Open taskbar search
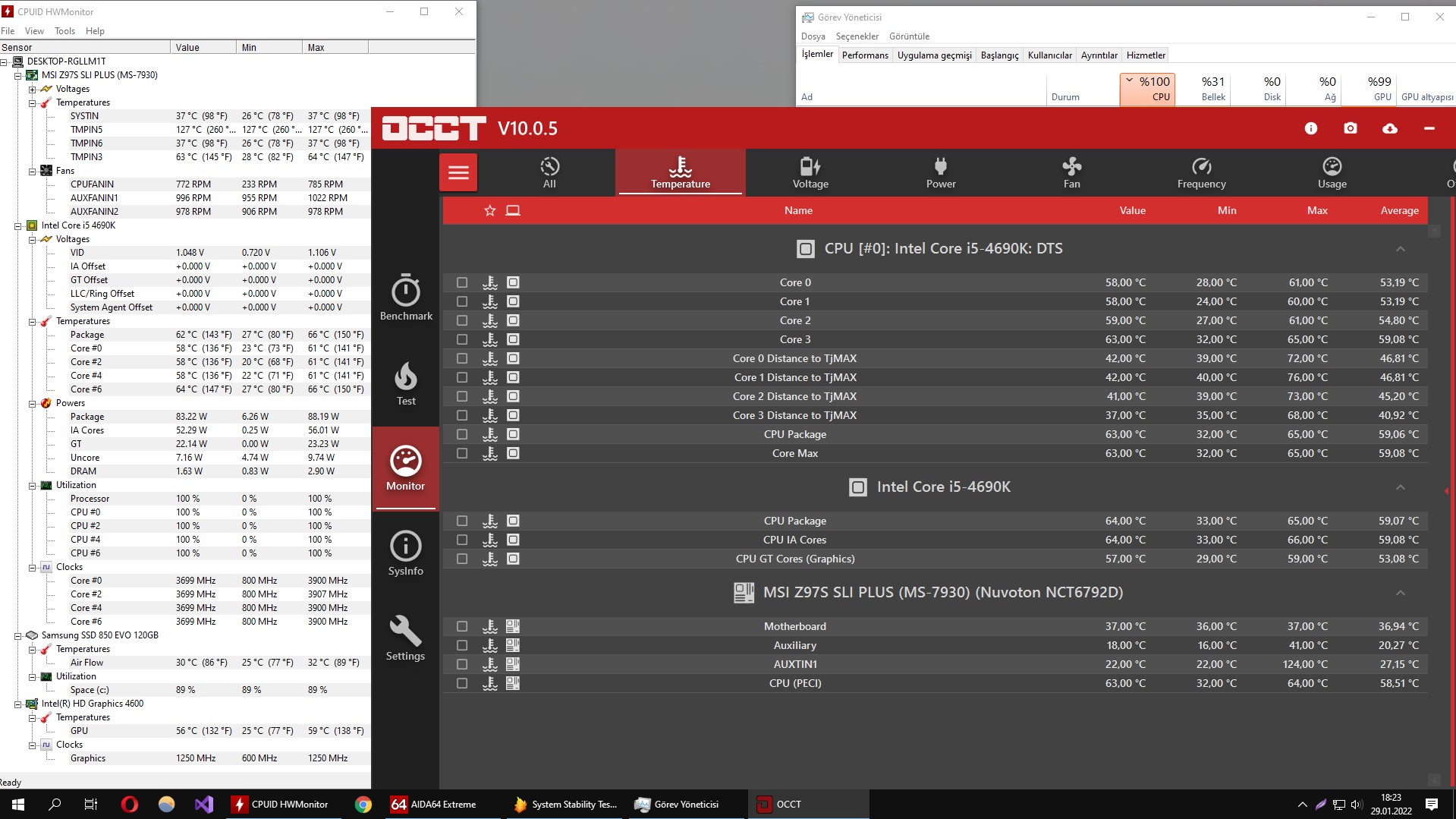This screenshot has width=1456, height=819. click(55, 805)
